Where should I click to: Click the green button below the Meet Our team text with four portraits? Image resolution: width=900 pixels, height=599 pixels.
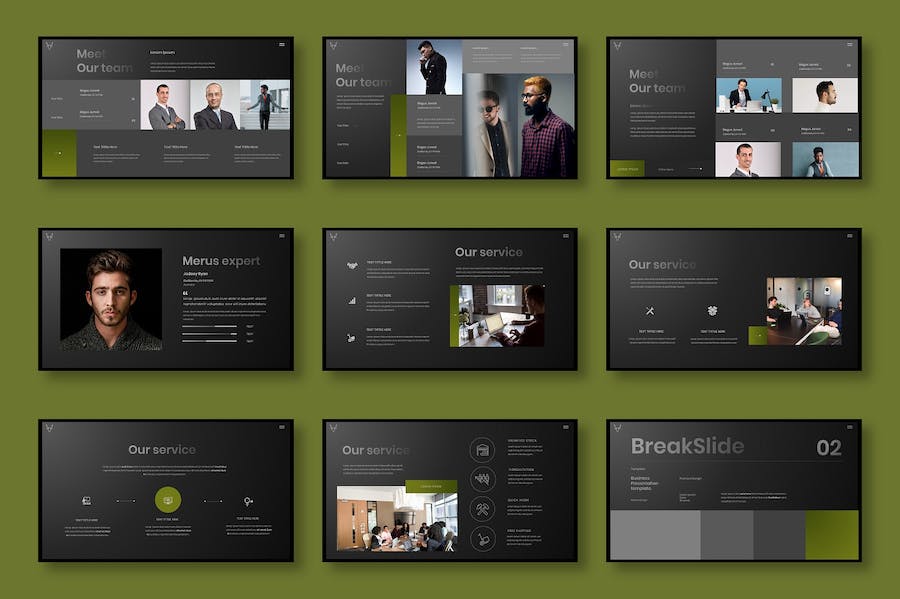click(x=627, y=169)
